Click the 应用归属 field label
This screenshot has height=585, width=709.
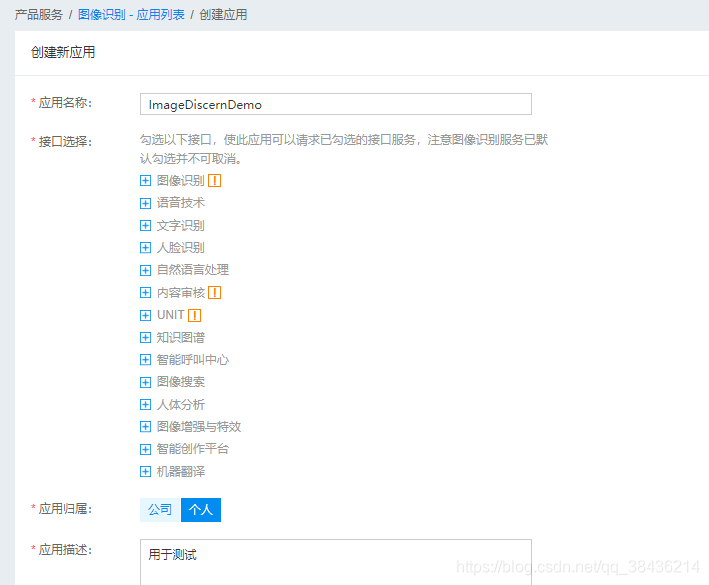[65, 509]
